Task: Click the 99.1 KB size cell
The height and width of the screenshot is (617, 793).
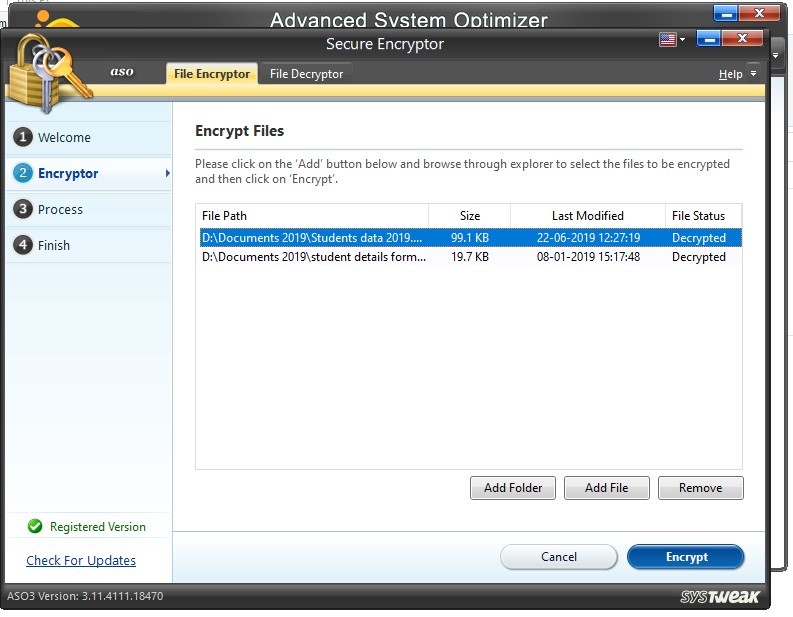Action: (470, 238)
